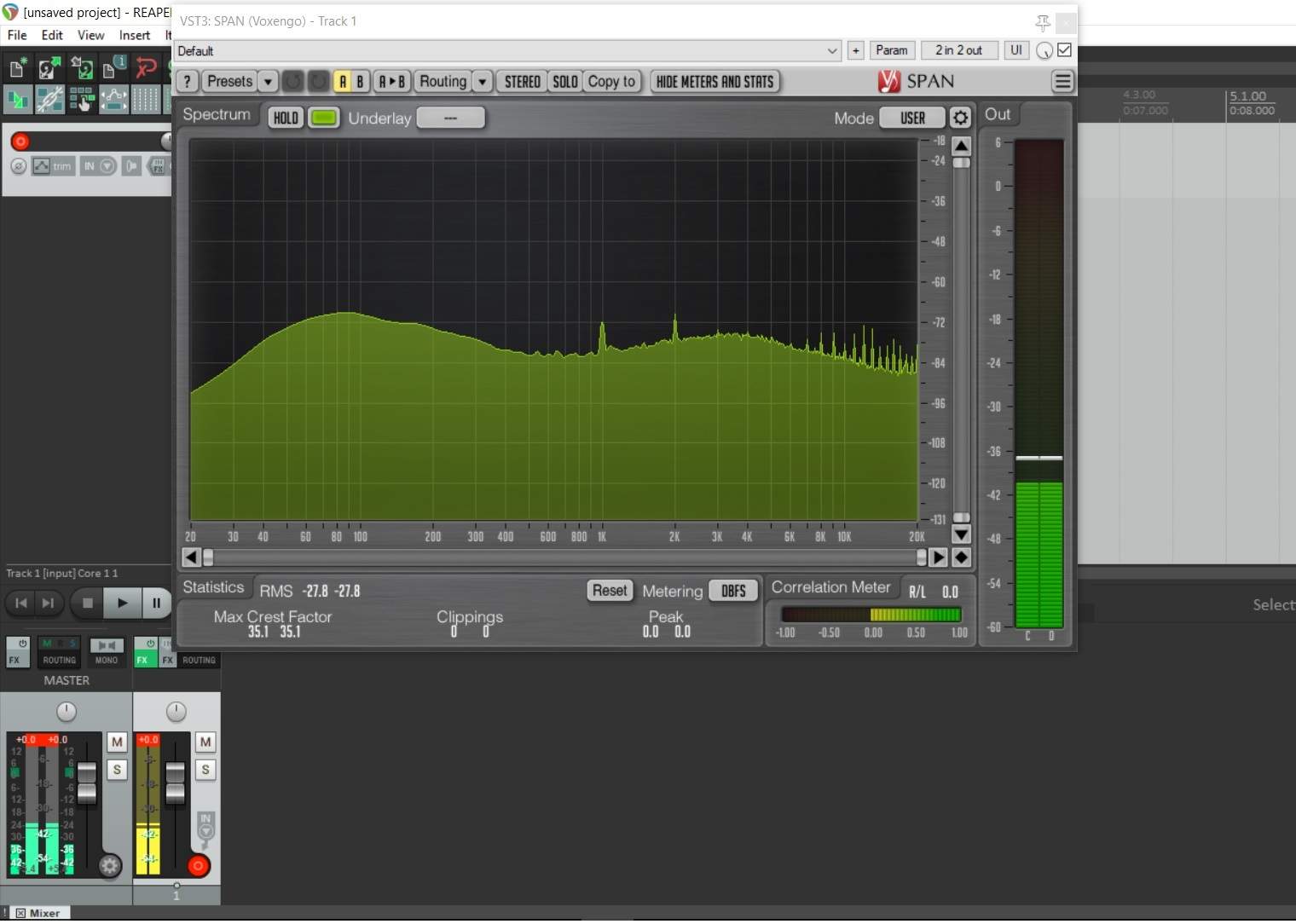1296x924 pixels.
Task: Open Track 1 envelope trim button
Action: pos(53,166)
